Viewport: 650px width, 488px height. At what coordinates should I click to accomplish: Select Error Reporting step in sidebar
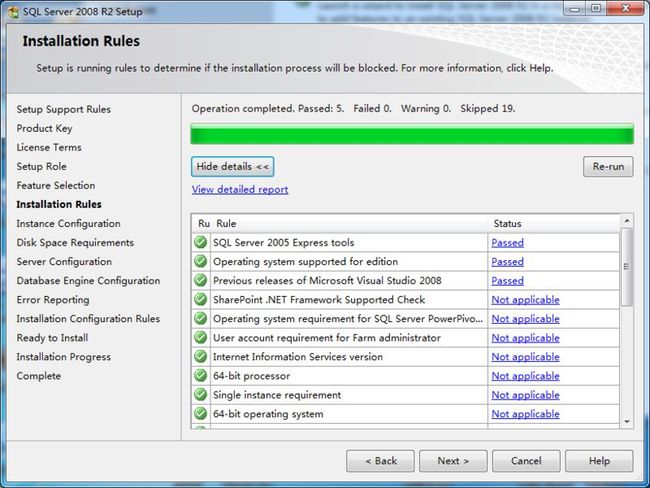[x=53, y=300]
